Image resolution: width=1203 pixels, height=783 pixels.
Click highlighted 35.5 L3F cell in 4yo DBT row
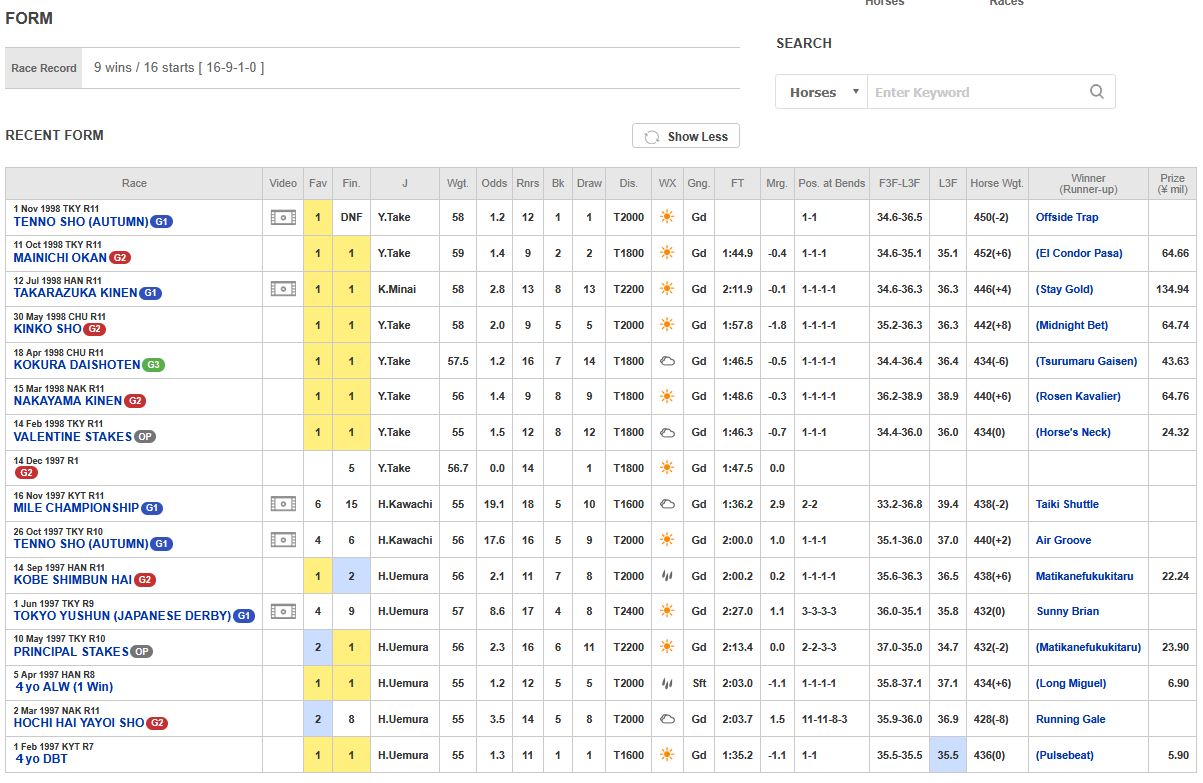pyautogui.click(x=947, y=755)
